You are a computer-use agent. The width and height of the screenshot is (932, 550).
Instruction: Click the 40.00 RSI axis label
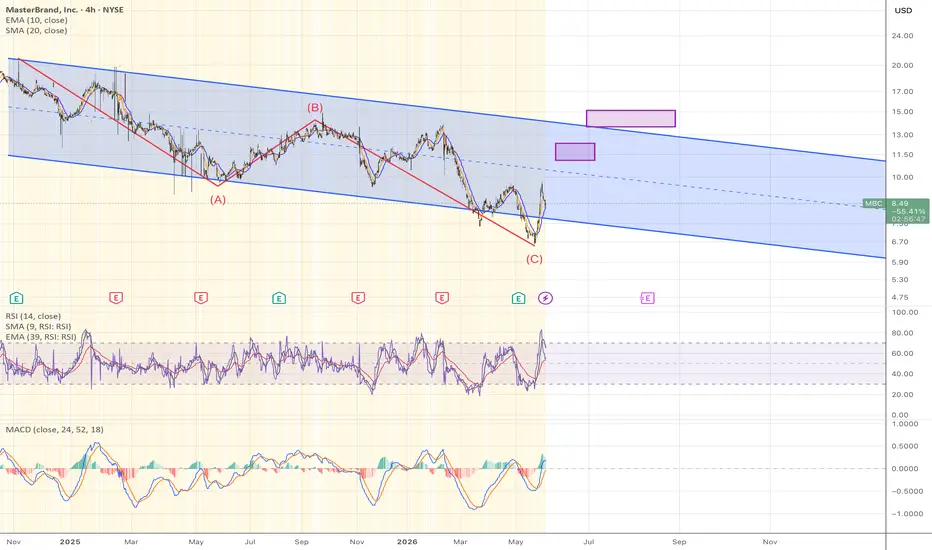[x=903, y=374]
